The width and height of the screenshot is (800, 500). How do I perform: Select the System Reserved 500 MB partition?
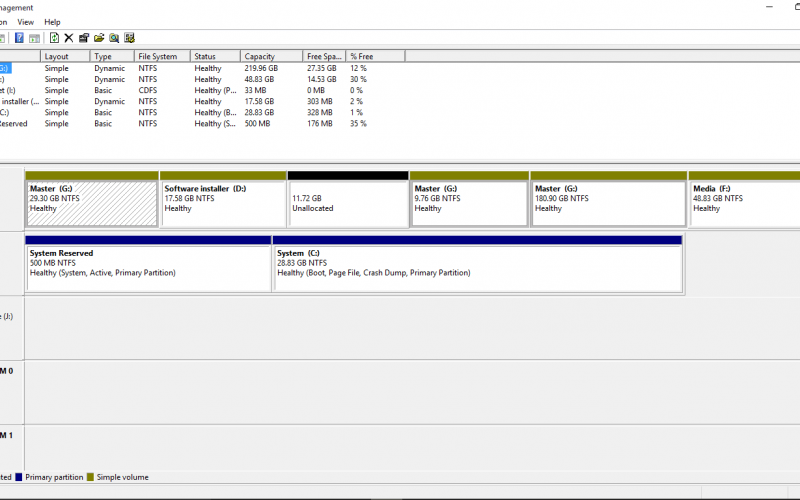coord(148,268)
